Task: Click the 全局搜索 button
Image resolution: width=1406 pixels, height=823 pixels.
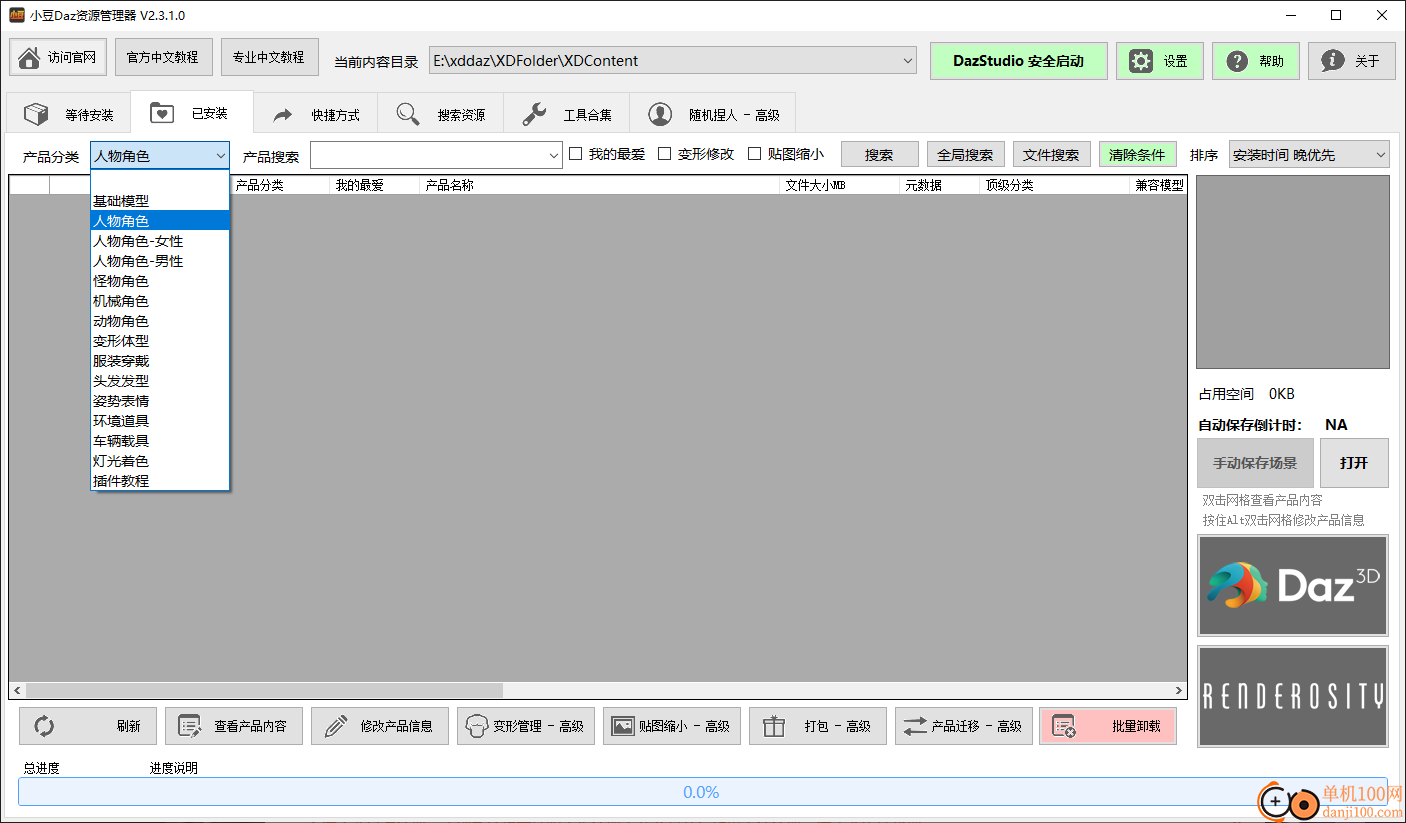Action: (965, 155)
